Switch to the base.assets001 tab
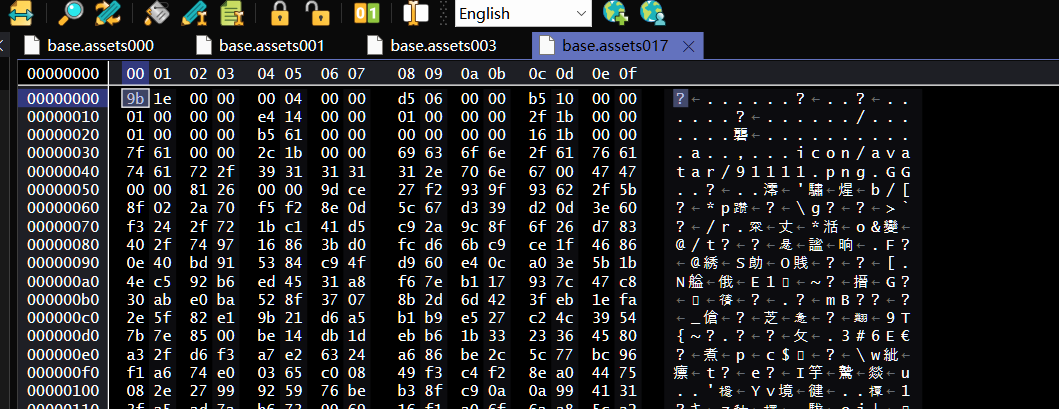The image size is (1059, 409). click(x=260, y=46)
